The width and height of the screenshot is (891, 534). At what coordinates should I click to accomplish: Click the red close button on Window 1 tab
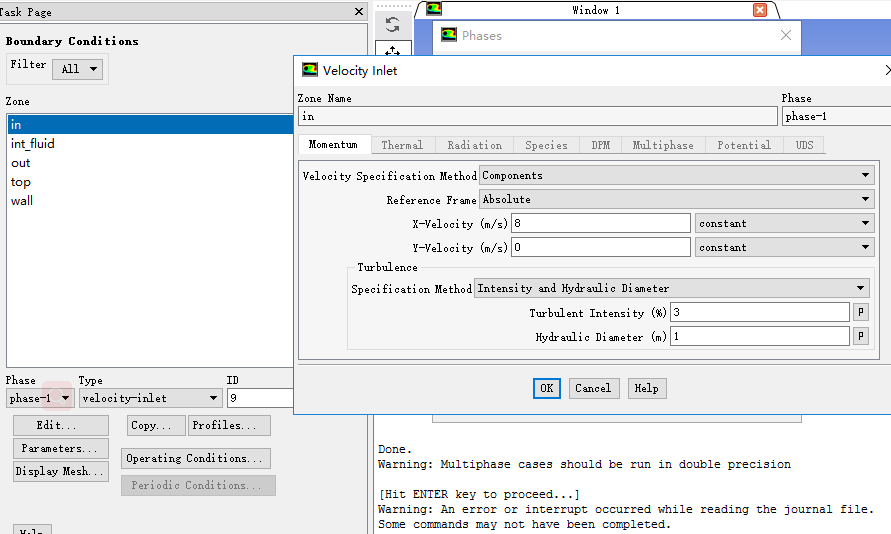(x=759, y=10)
